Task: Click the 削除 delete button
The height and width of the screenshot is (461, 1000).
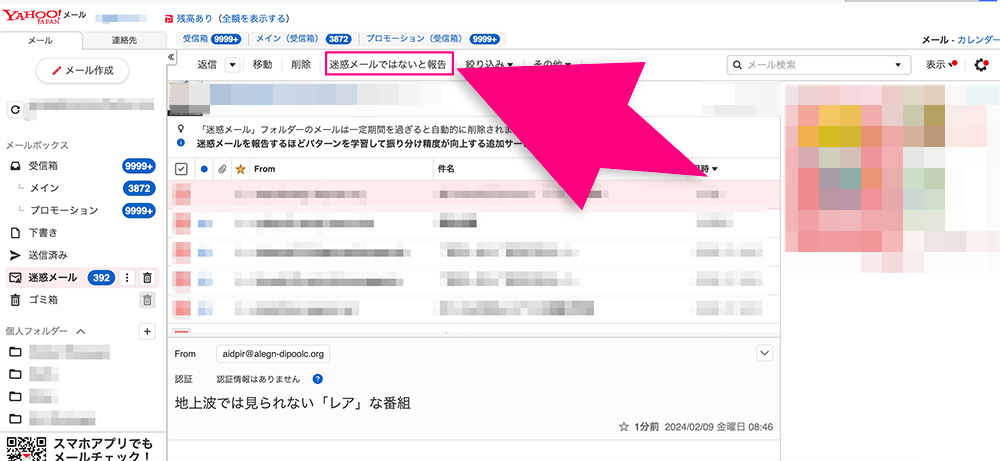Action: pos(300,64)
